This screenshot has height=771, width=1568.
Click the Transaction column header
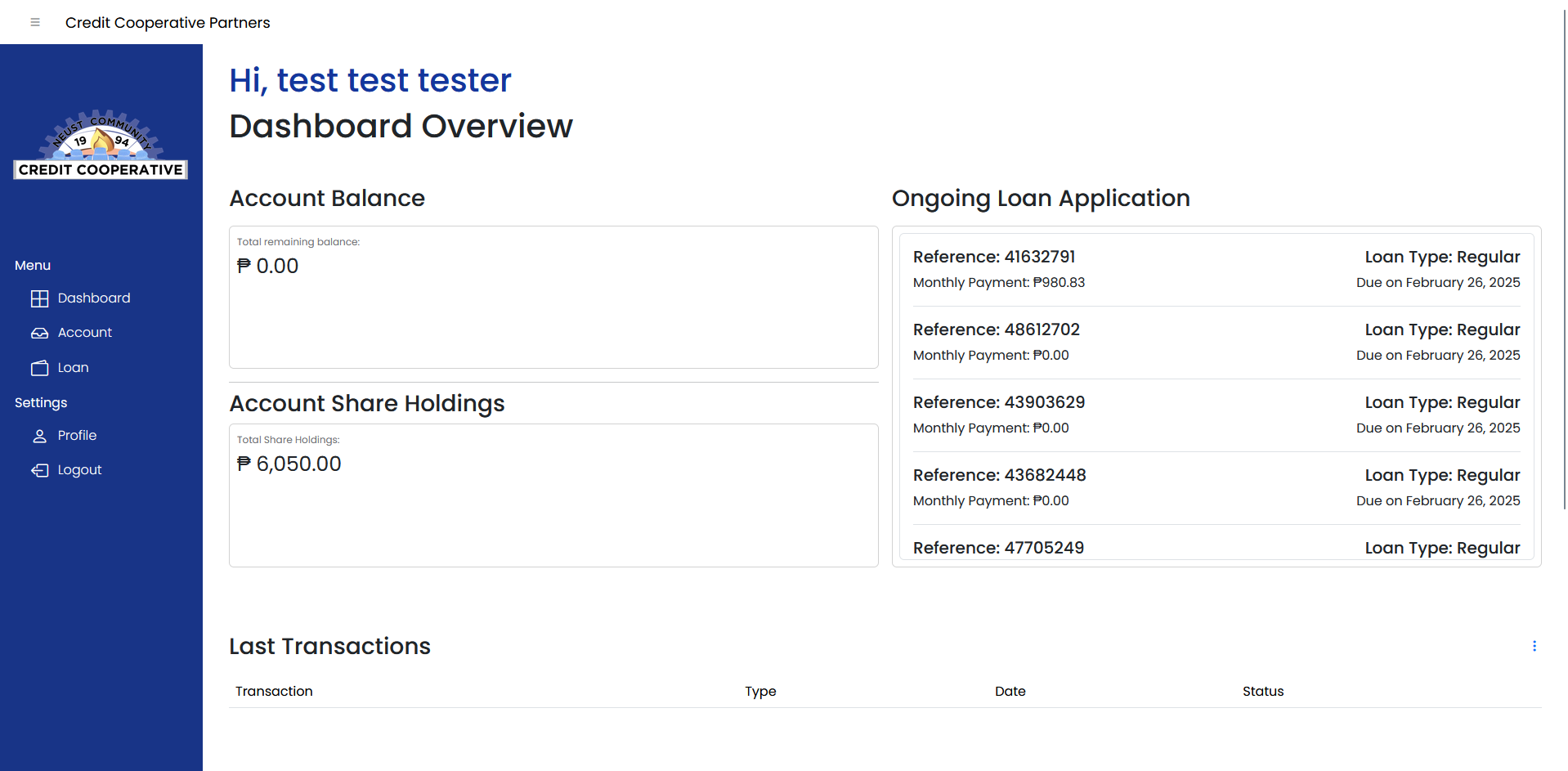(274, 692)
